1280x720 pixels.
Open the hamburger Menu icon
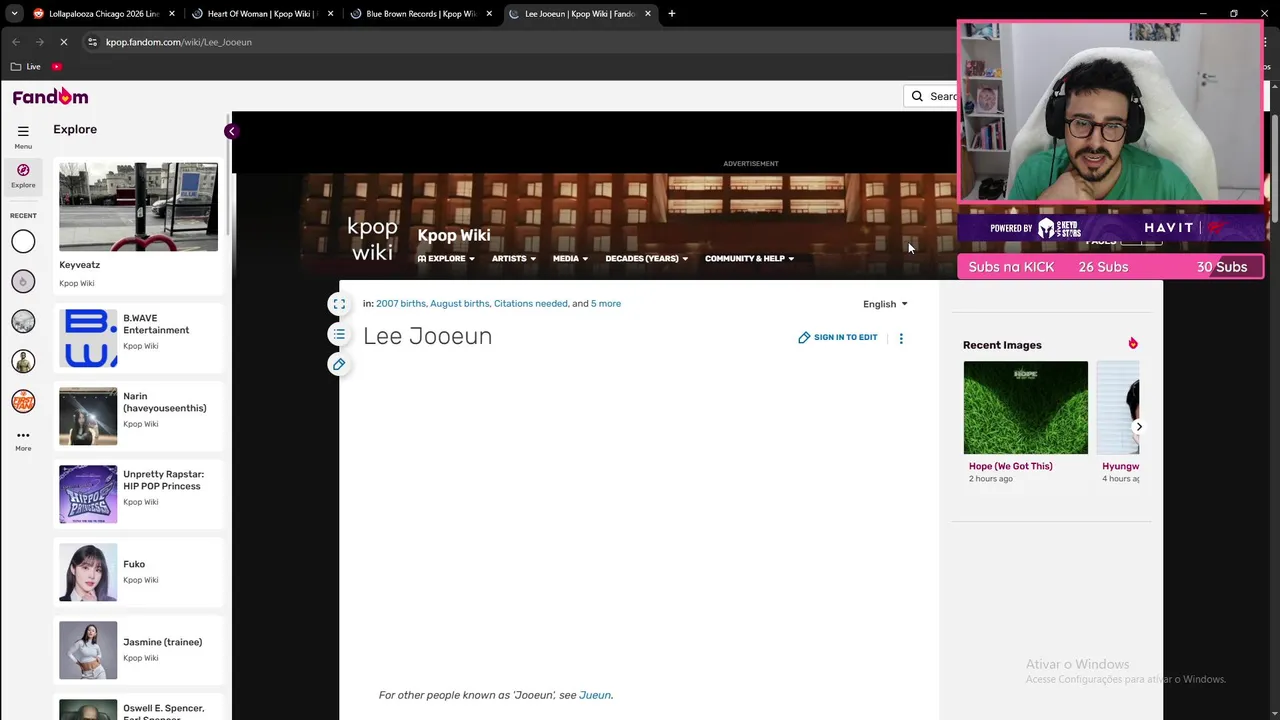click(23, 131)
